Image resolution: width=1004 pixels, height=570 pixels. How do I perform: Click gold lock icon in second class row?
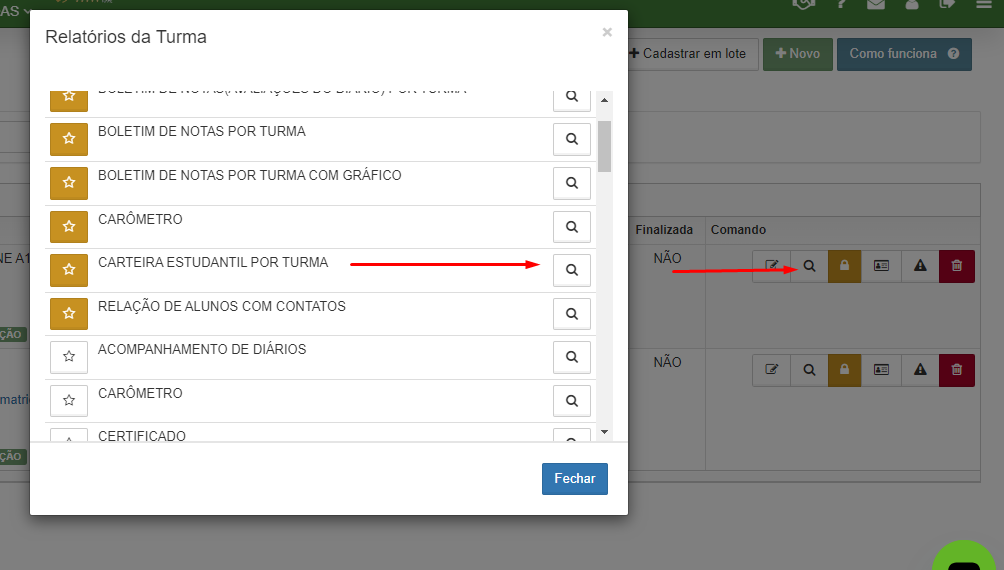tap(845, 370)
